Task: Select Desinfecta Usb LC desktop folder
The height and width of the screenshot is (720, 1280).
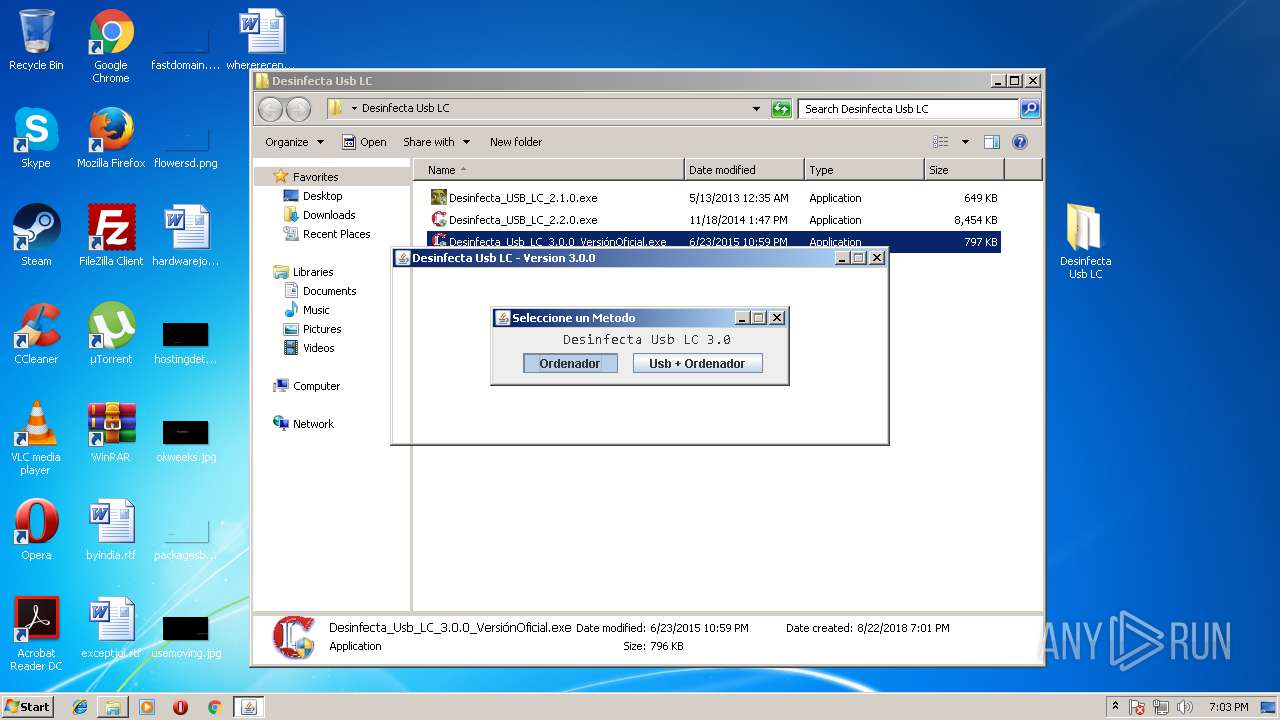Action: coord(1085,241)
